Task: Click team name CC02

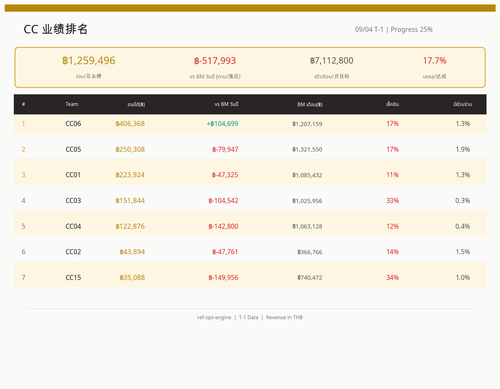Action: 73,252
